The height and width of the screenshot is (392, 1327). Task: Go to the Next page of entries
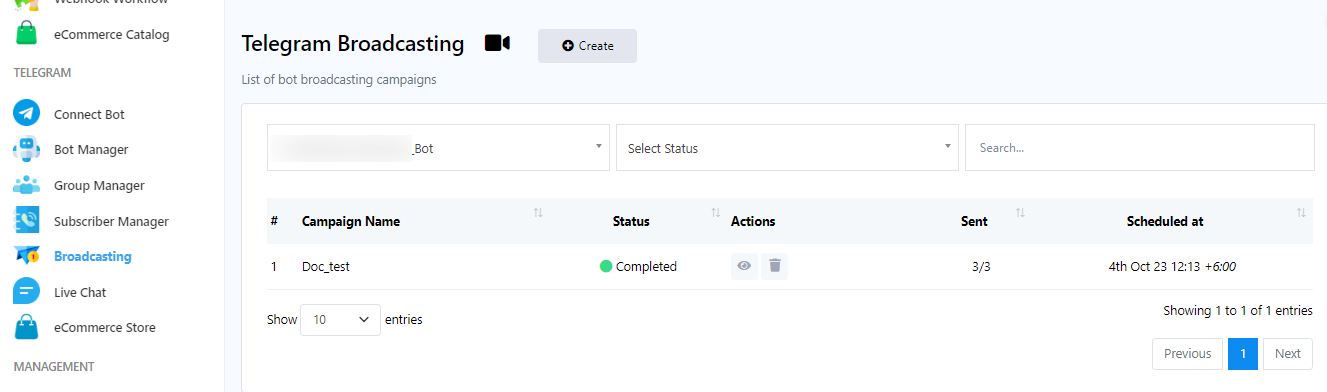click(1288, 353)
